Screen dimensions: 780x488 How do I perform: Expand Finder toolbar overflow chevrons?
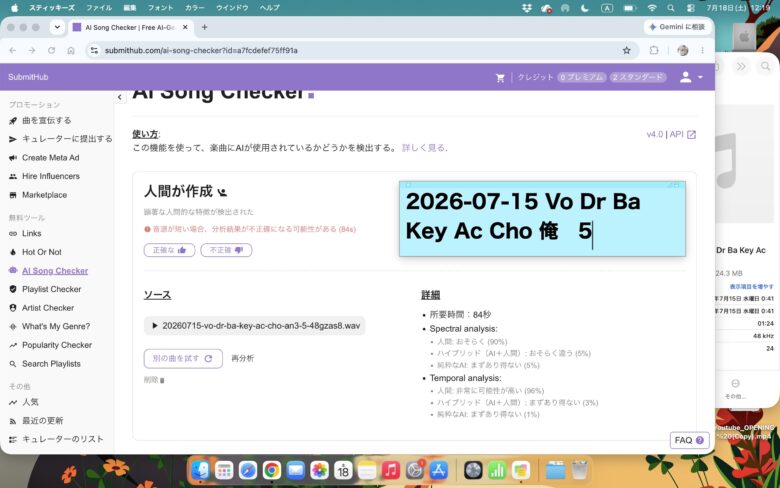(x=741, y=66)
